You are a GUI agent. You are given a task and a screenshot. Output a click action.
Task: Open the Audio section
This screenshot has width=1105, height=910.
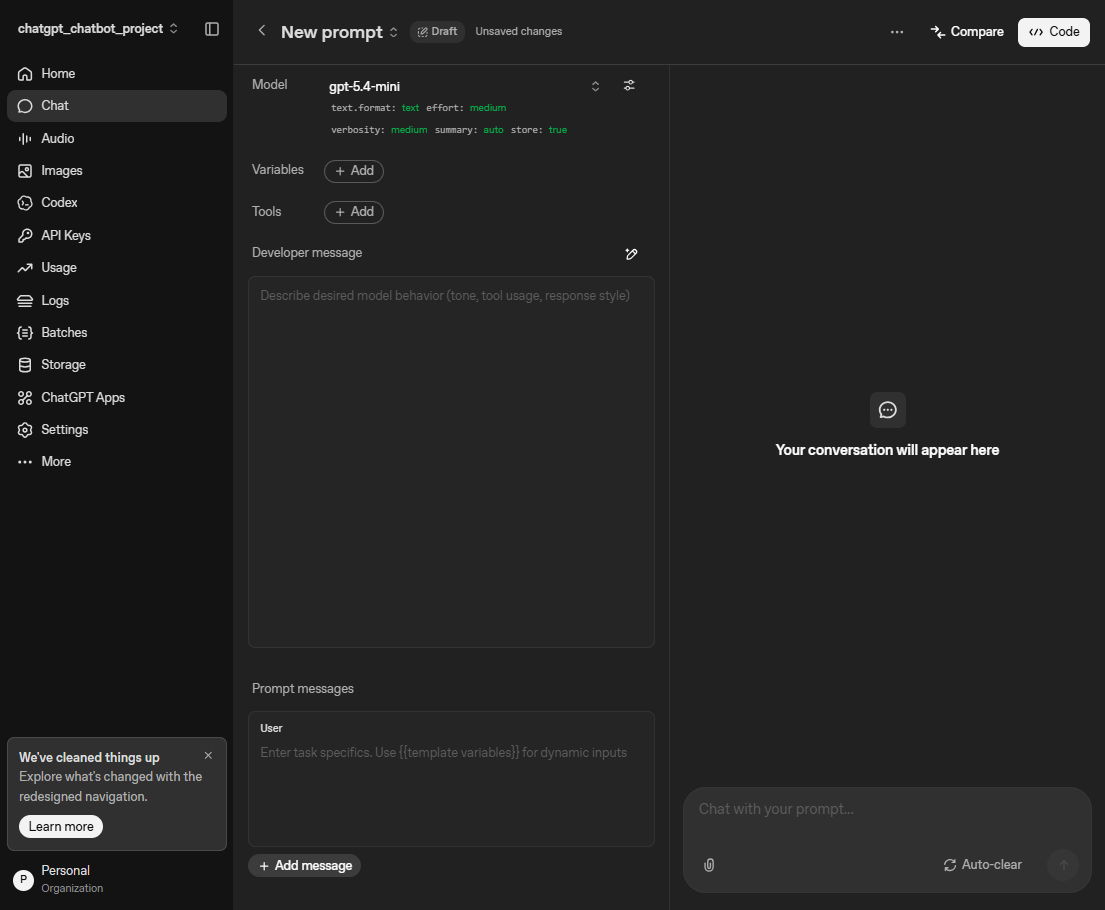117,138
